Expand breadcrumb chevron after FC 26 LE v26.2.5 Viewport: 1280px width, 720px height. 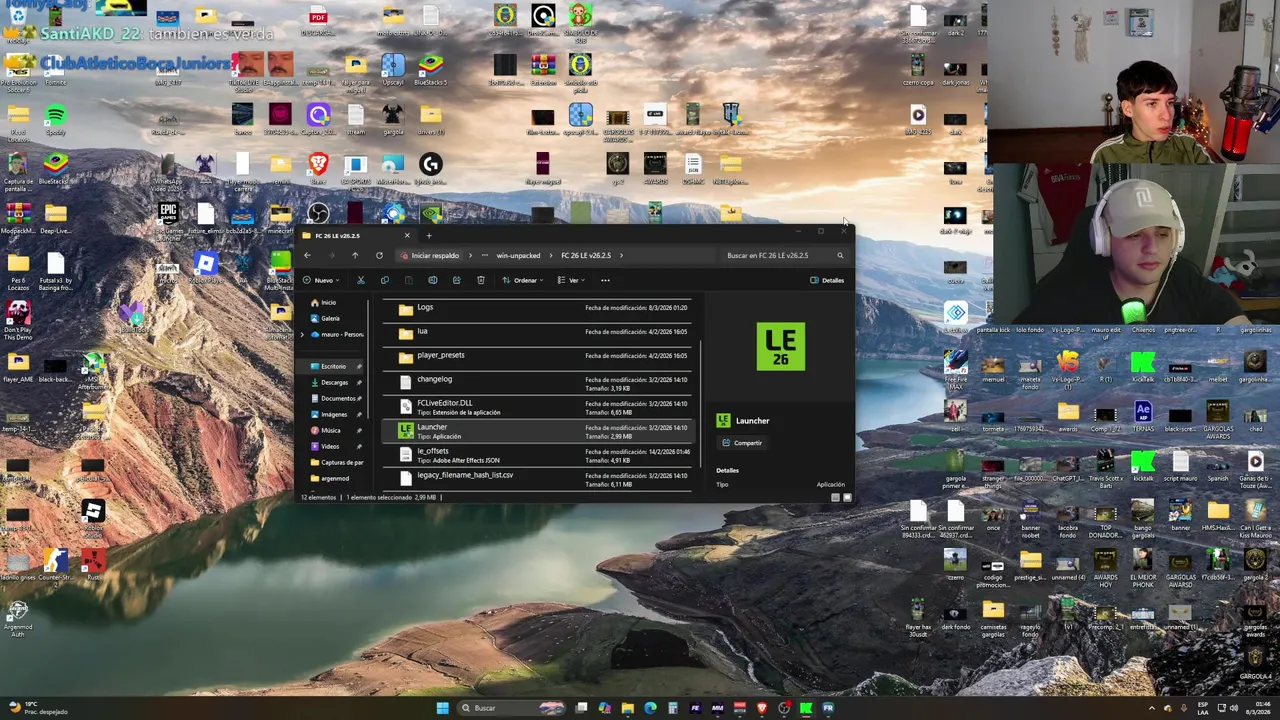[621, 255]
